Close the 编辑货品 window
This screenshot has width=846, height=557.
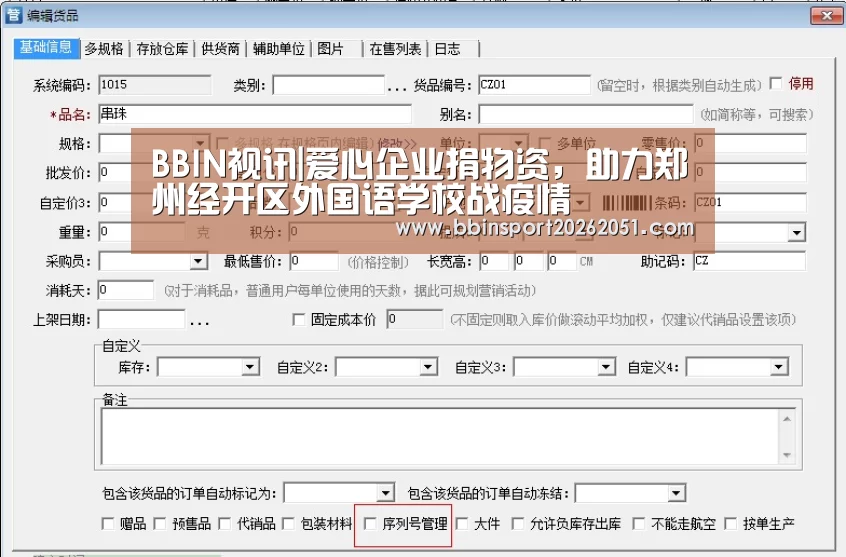coord(826,16)
